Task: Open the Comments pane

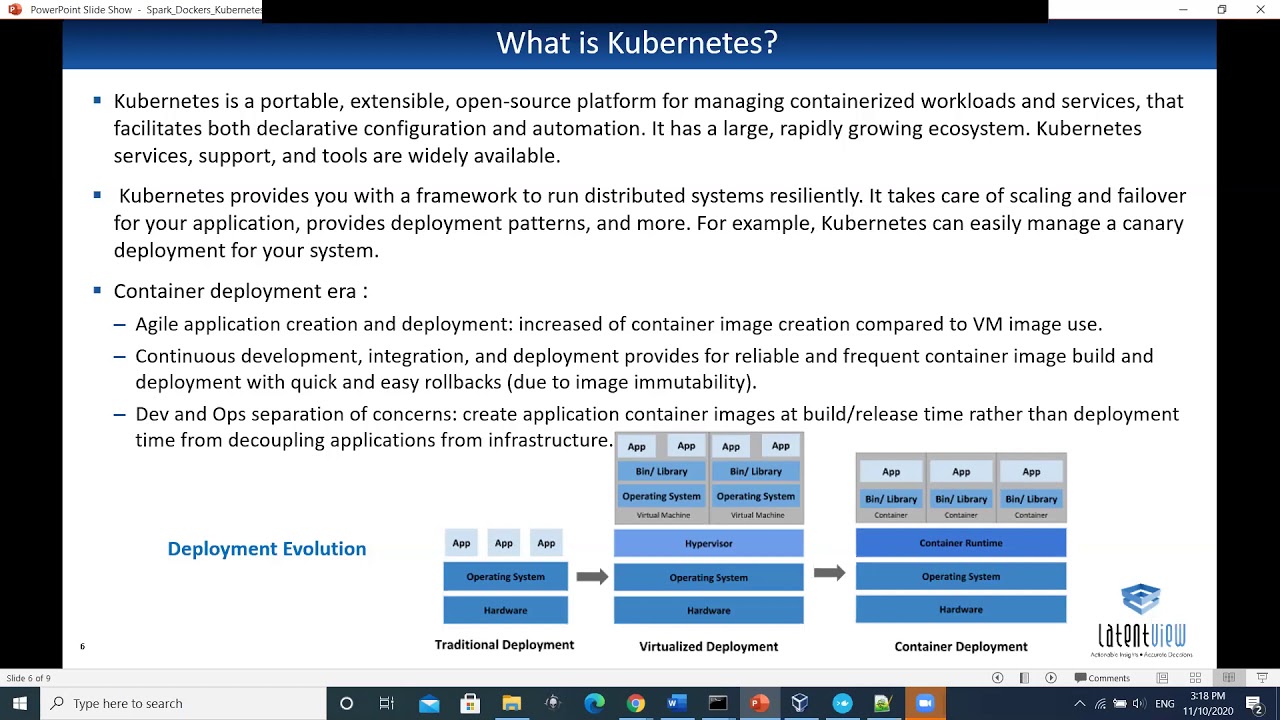Action: click(x=1102, y=678)
